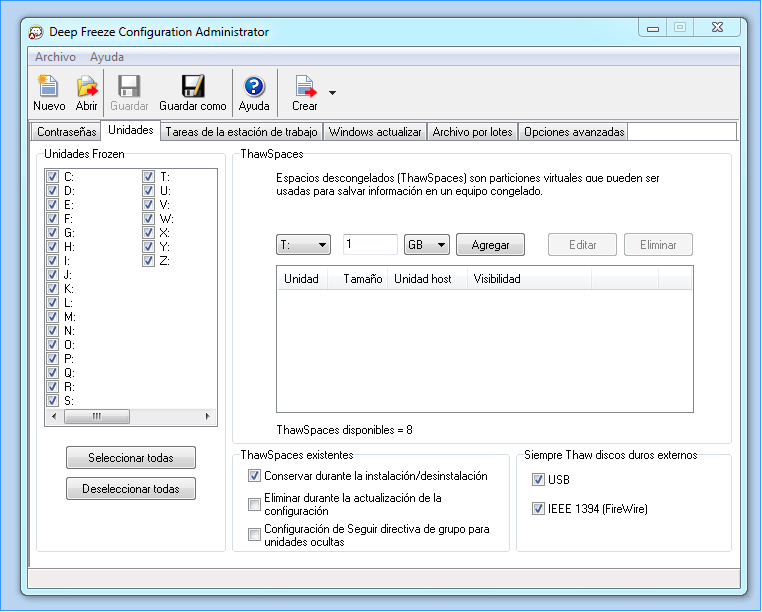This screenshot has height=612, width=762.
Task: Uncheck frozen drive F:
Action: coord(52,219)
